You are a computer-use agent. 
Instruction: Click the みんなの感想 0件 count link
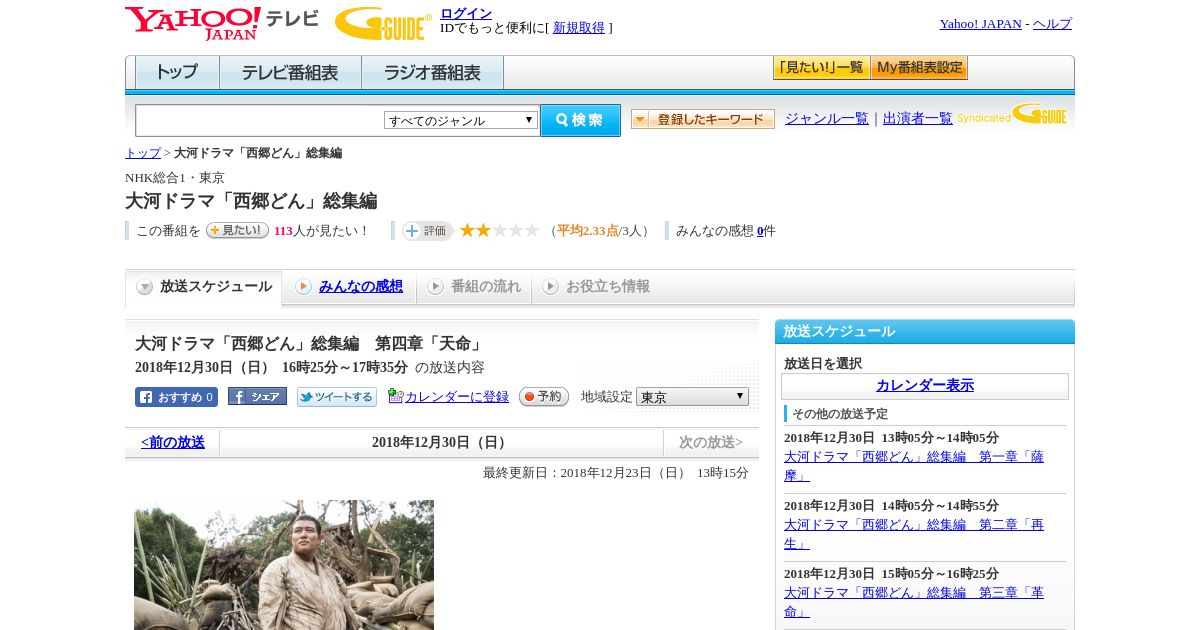tap(760, 231)
